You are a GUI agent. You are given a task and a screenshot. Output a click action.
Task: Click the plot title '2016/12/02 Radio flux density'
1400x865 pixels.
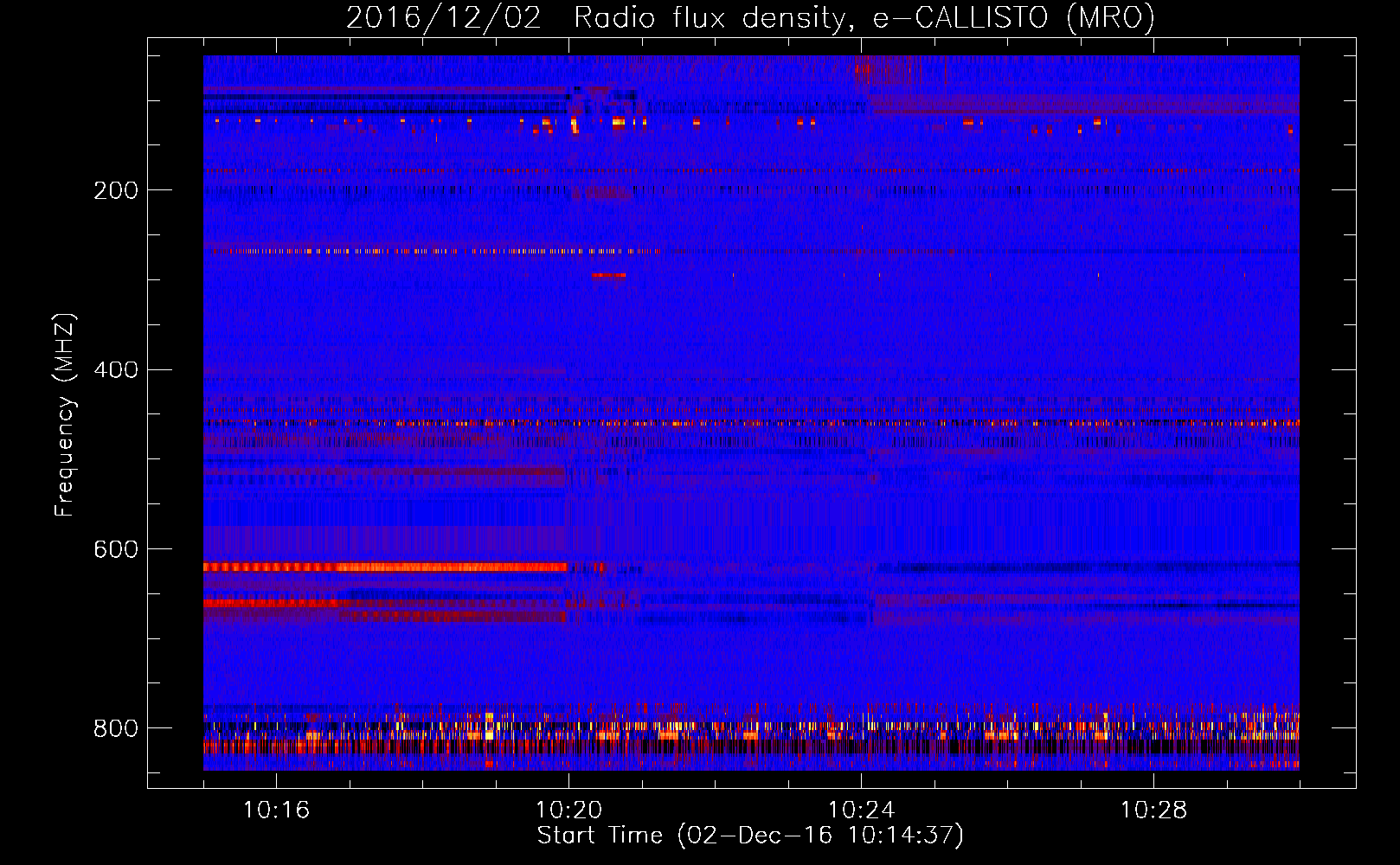pyautogui.click(x=750, y=17)
